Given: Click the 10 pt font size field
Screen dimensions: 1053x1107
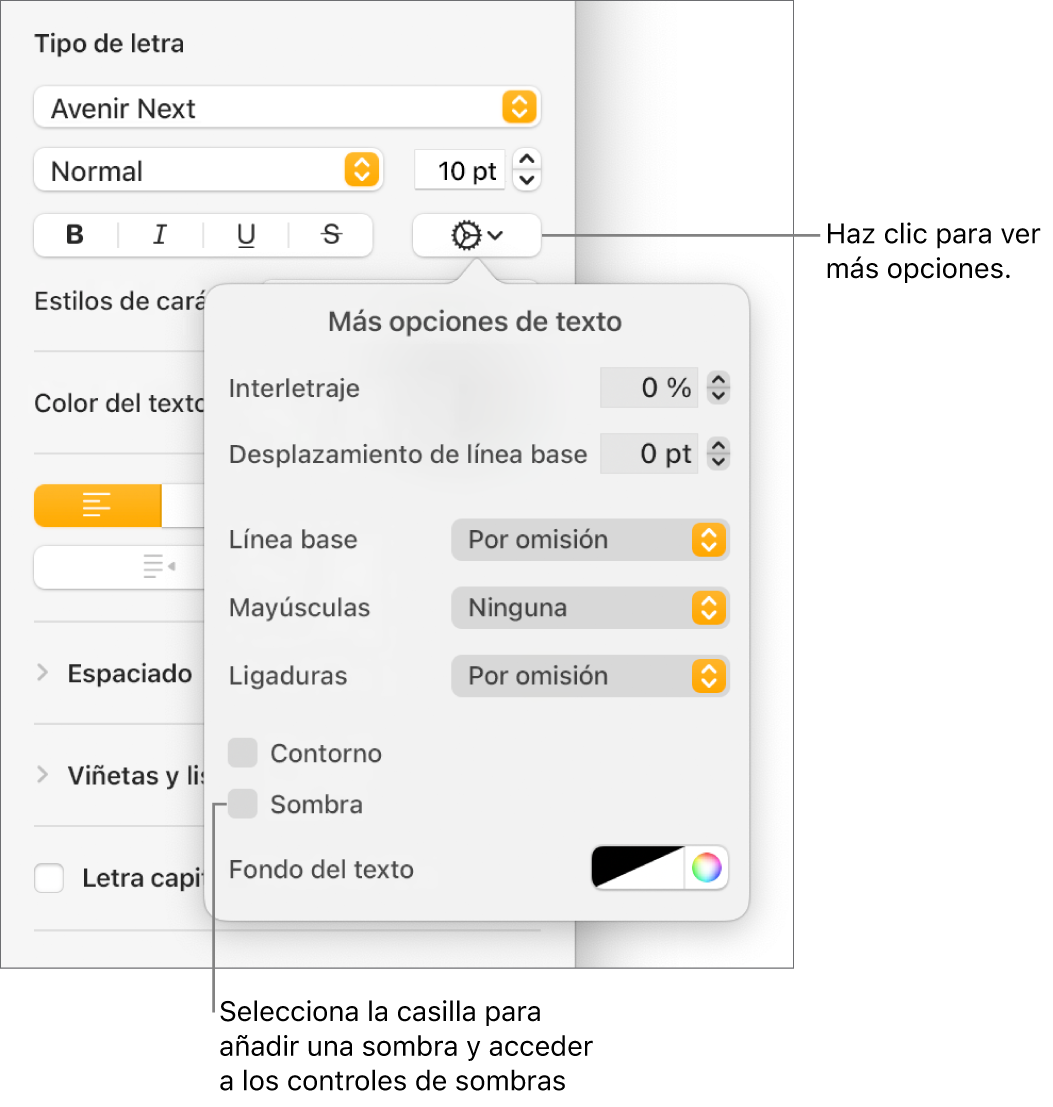Looking at the screenshot, I should coord(460,170).
